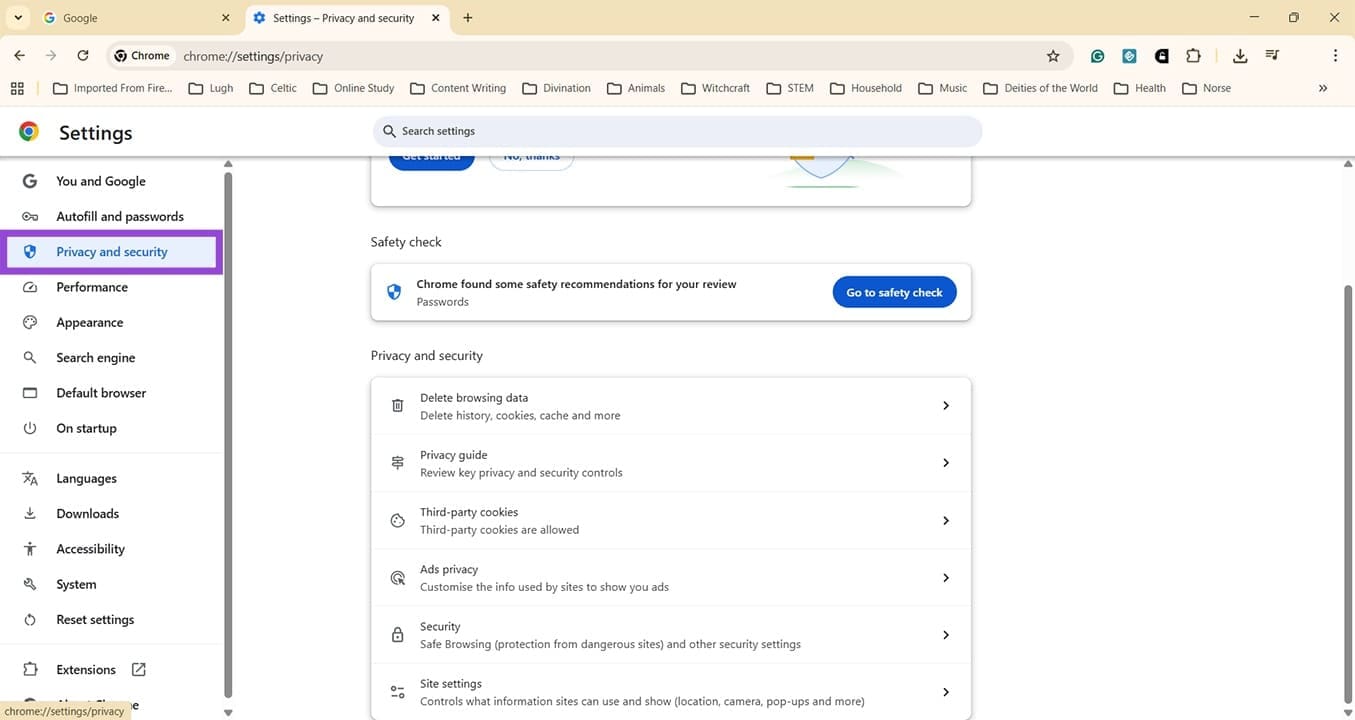Image resolution: width=1355 pixels, height=720 pixels.
Task: Click the Grammarly extension icon
Action: tap(1097, 56)
